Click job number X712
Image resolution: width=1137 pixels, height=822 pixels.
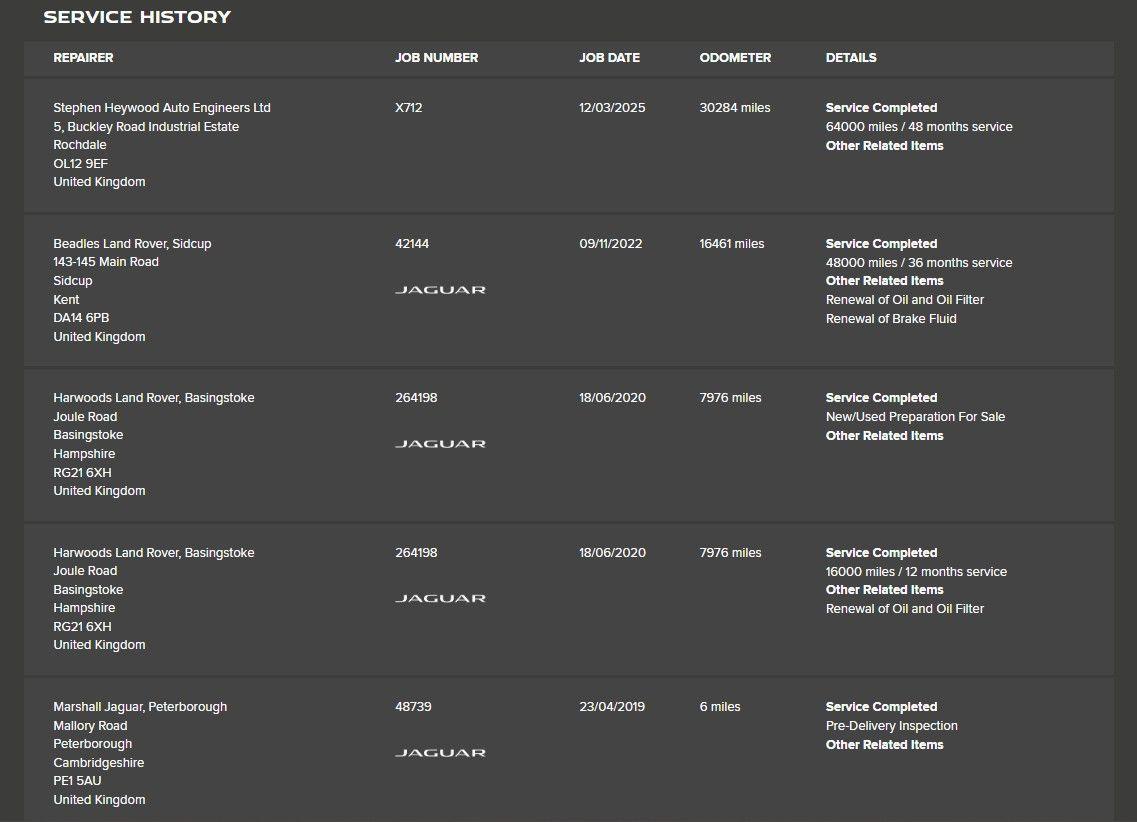pos(409,107)
